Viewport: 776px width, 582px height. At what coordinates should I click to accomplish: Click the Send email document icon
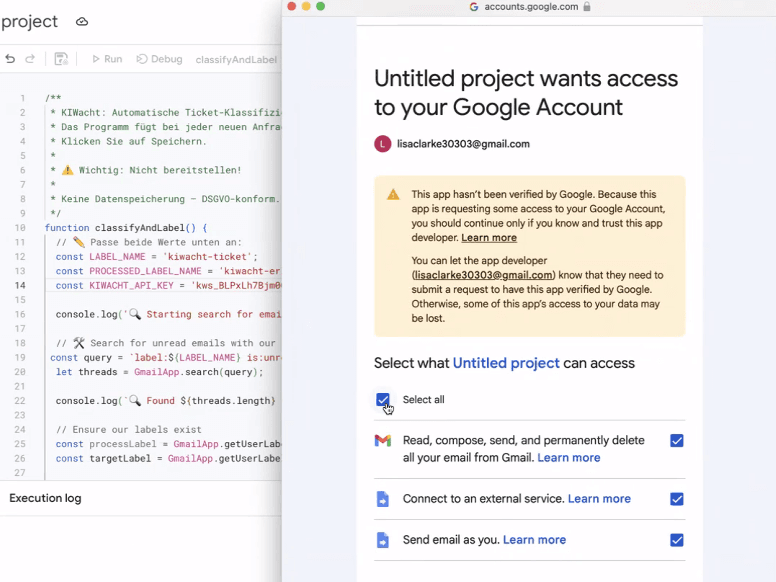point(383,540)
